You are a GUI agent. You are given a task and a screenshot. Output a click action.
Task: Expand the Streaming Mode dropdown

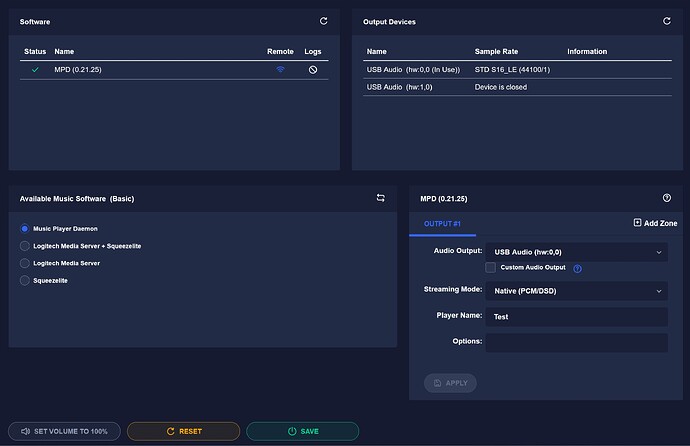[576, 291]
